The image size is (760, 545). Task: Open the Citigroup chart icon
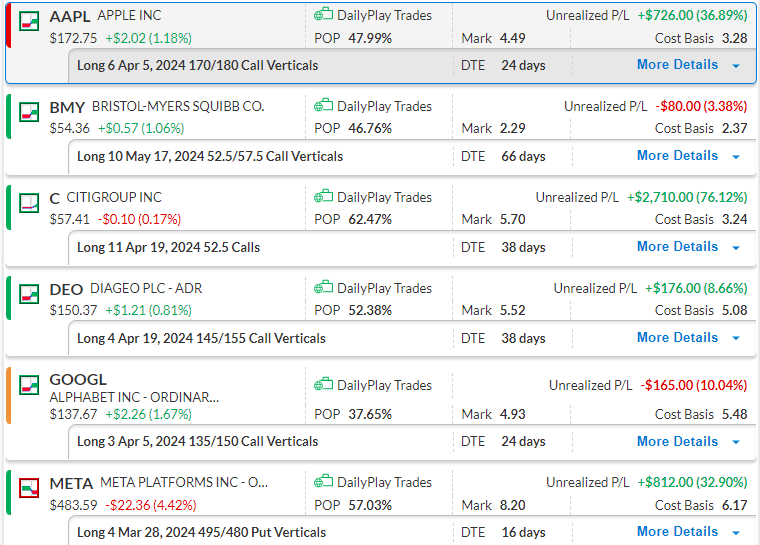[29, 203]
